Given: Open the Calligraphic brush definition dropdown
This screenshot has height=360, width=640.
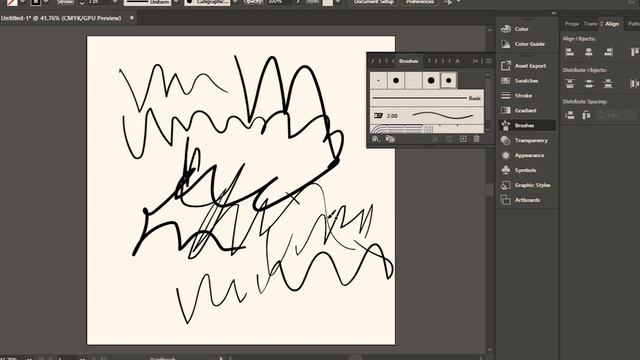Looking at the screenshot, I should tap(235, 2).
